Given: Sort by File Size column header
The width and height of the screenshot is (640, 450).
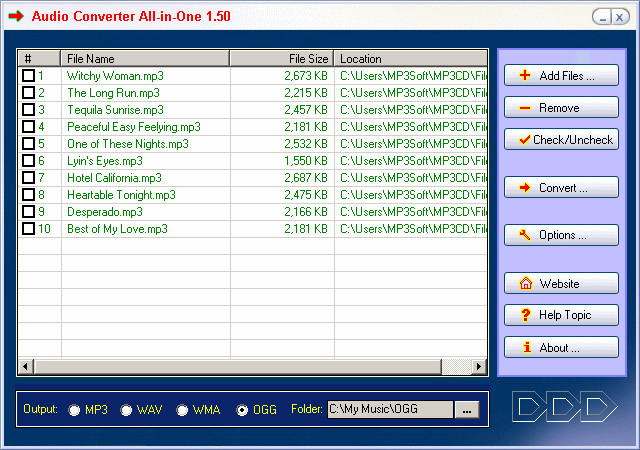Looking at the screenshot, I should (281, 59).
